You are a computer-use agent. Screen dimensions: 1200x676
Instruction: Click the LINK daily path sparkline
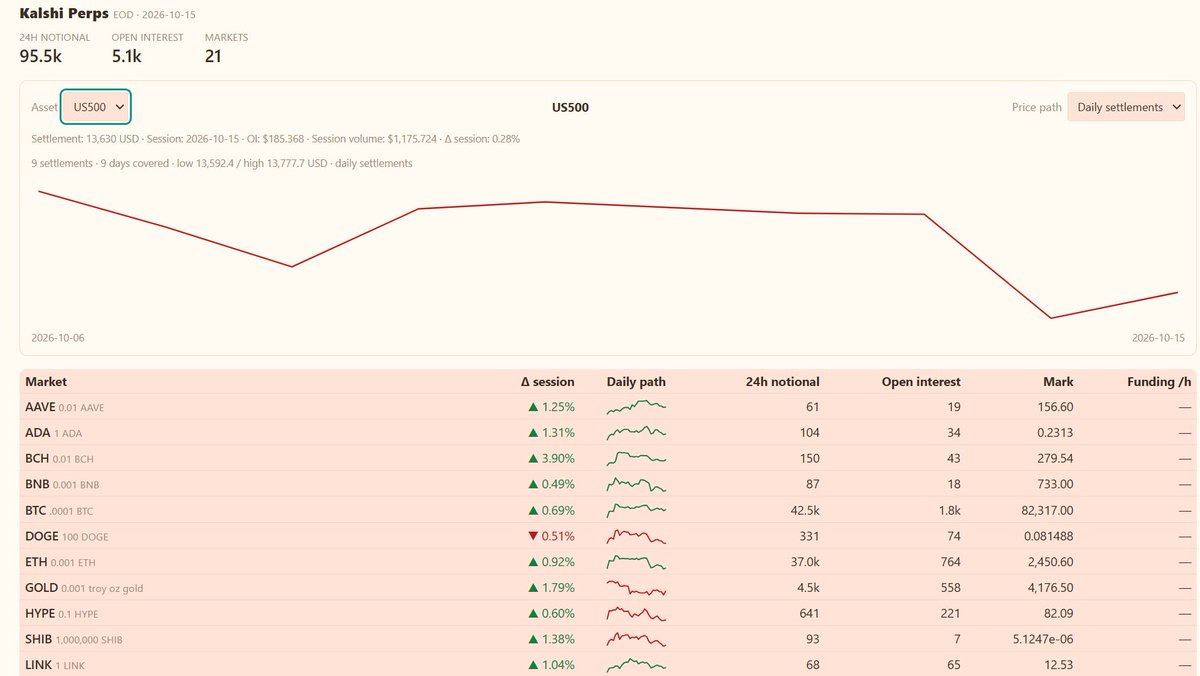click(x=636, y=664)
